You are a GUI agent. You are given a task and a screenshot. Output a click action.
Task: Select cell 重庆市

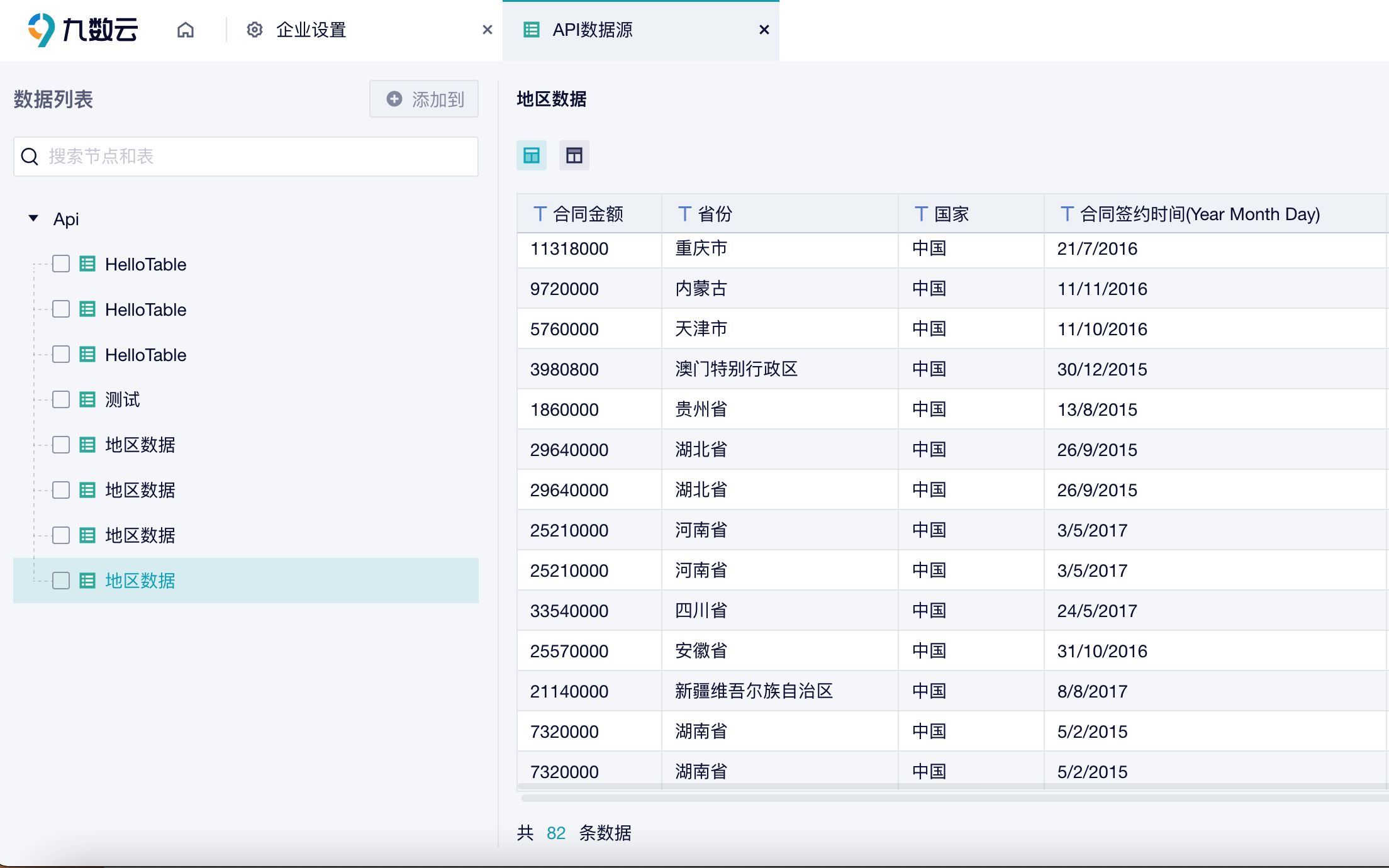point(780,249)
